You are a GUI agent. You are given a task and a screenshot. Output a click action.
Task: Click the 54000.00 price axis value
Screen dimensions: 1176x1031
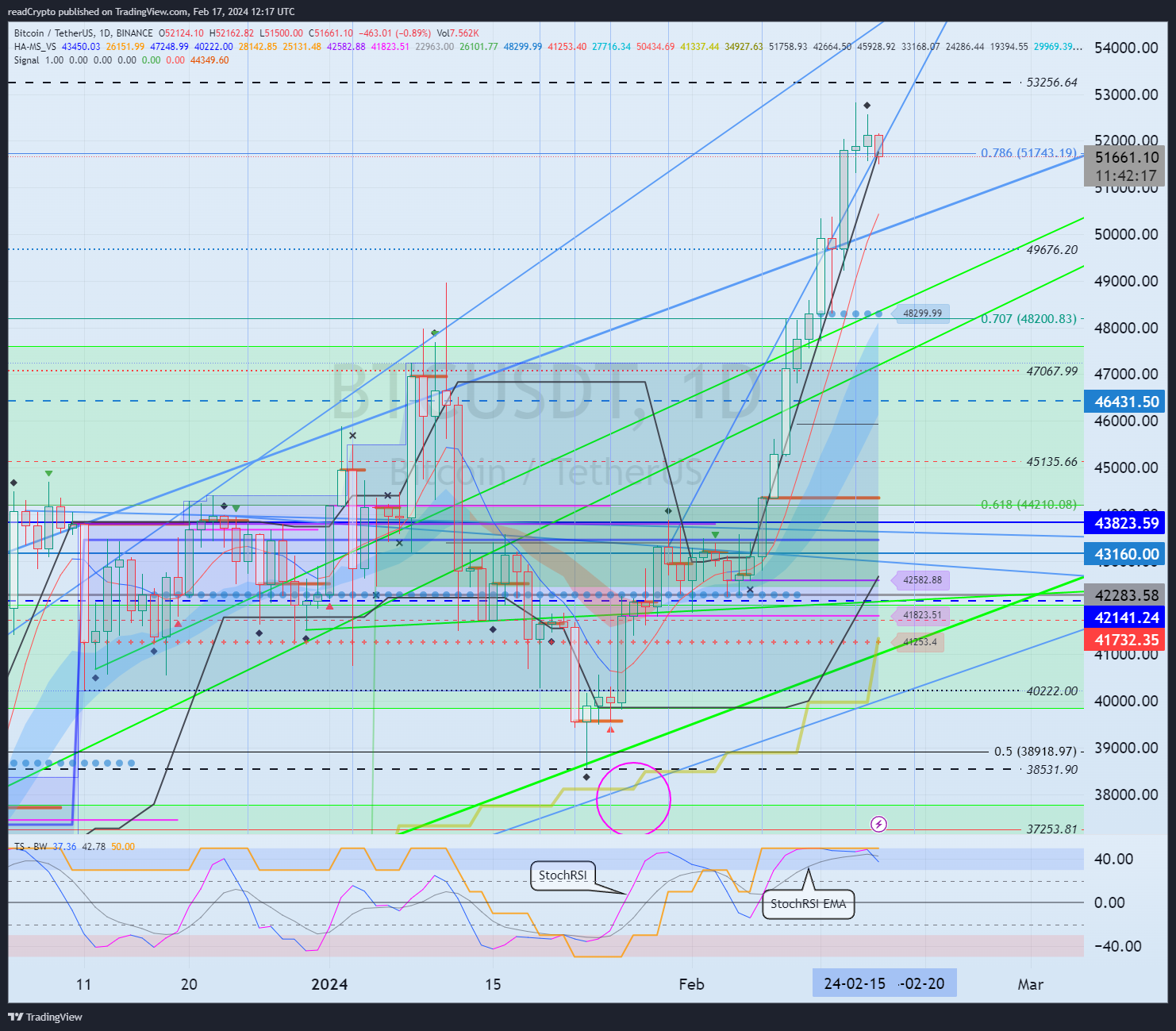pos(1127,48)
